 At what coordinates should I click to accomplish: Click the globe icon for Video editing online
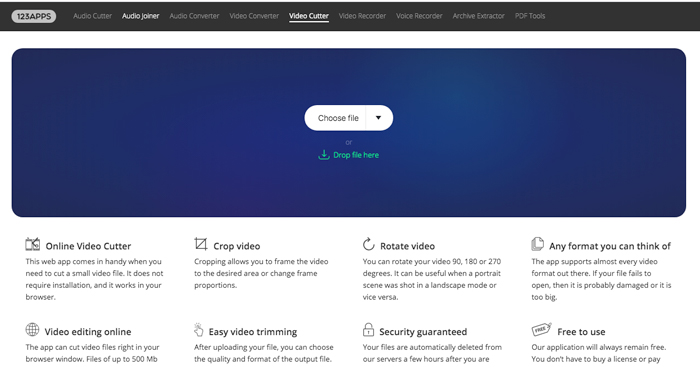[32, 330]
